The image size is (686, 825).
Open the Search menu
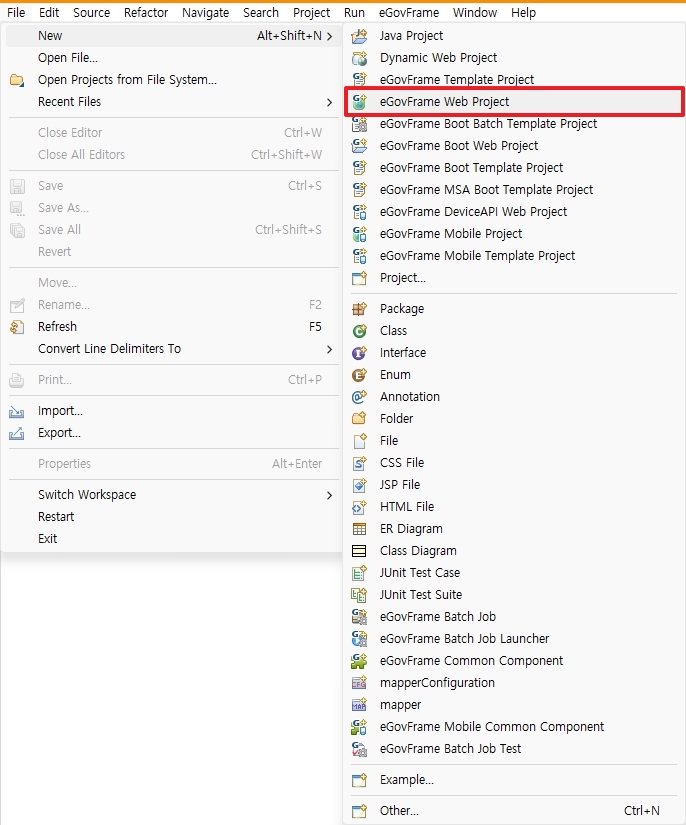tap(261, 13)
